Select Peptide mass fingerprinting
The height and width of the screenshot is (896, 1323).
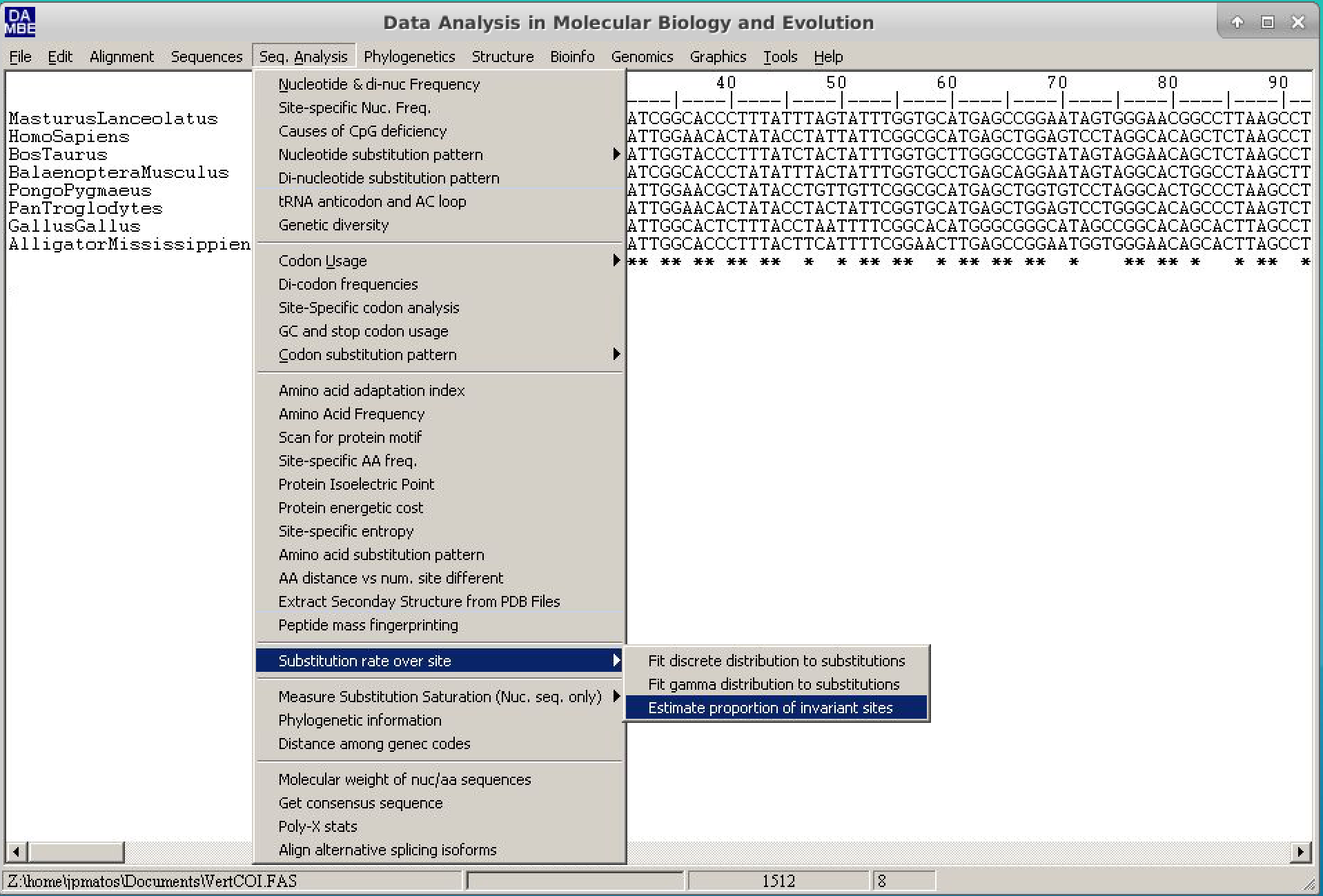tap(440, 625)
